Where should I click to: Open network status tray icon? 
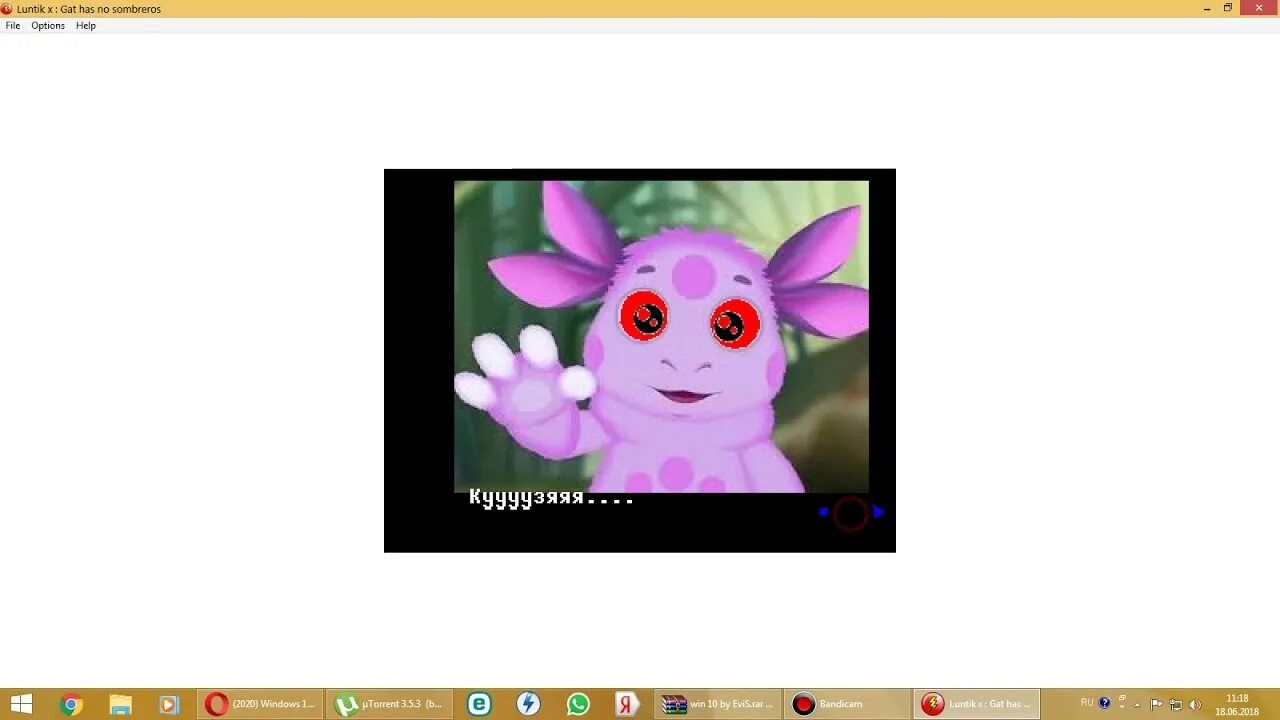pos(1176,704)
